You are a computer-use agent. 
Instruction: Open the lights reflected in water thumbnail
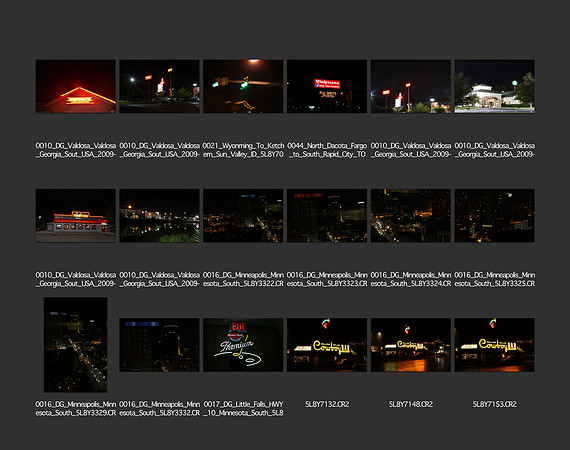pyautogui.click(x=159, y=216)
